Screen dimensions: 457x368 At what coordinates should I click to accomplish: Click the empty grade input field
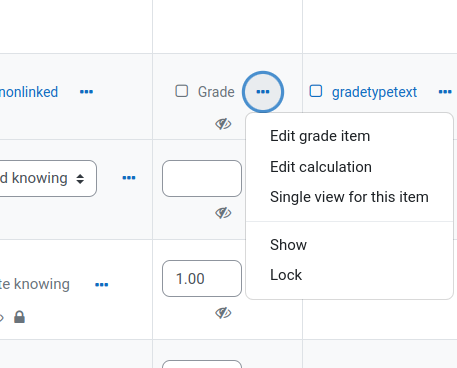[202, 178]
